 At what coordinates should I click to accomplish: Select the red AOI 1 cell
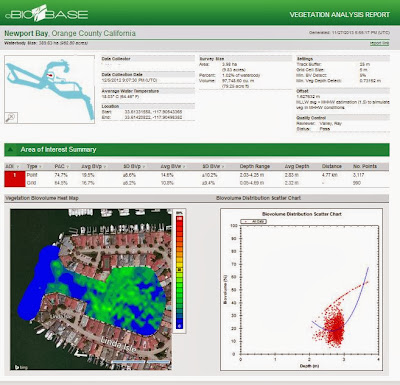[15, 179]
